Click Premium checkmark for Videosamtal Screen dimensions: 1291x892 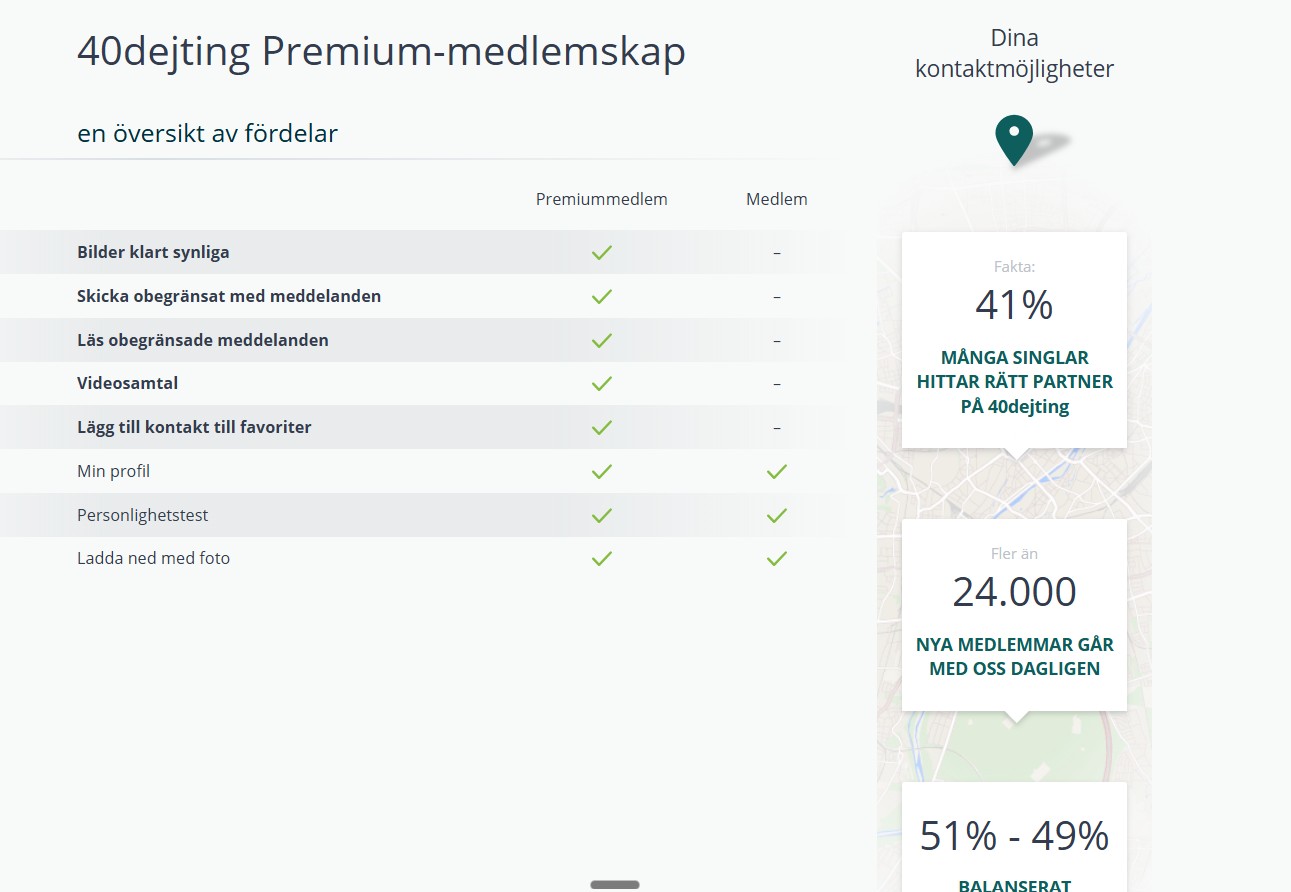coord(601,384)
